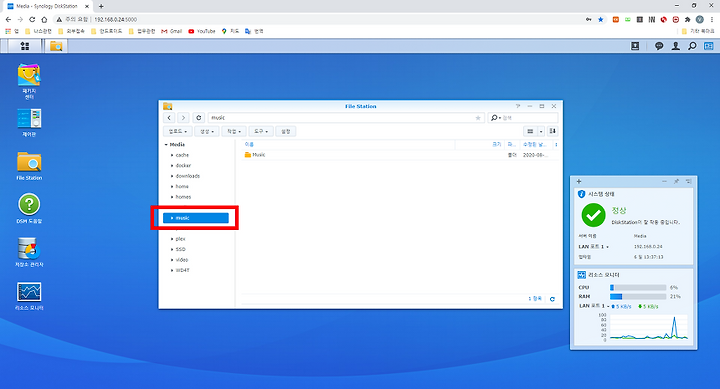Click the DSM taskbar search magnifier
Viewport: 720px width, 389px height.
tap(692, 46)
